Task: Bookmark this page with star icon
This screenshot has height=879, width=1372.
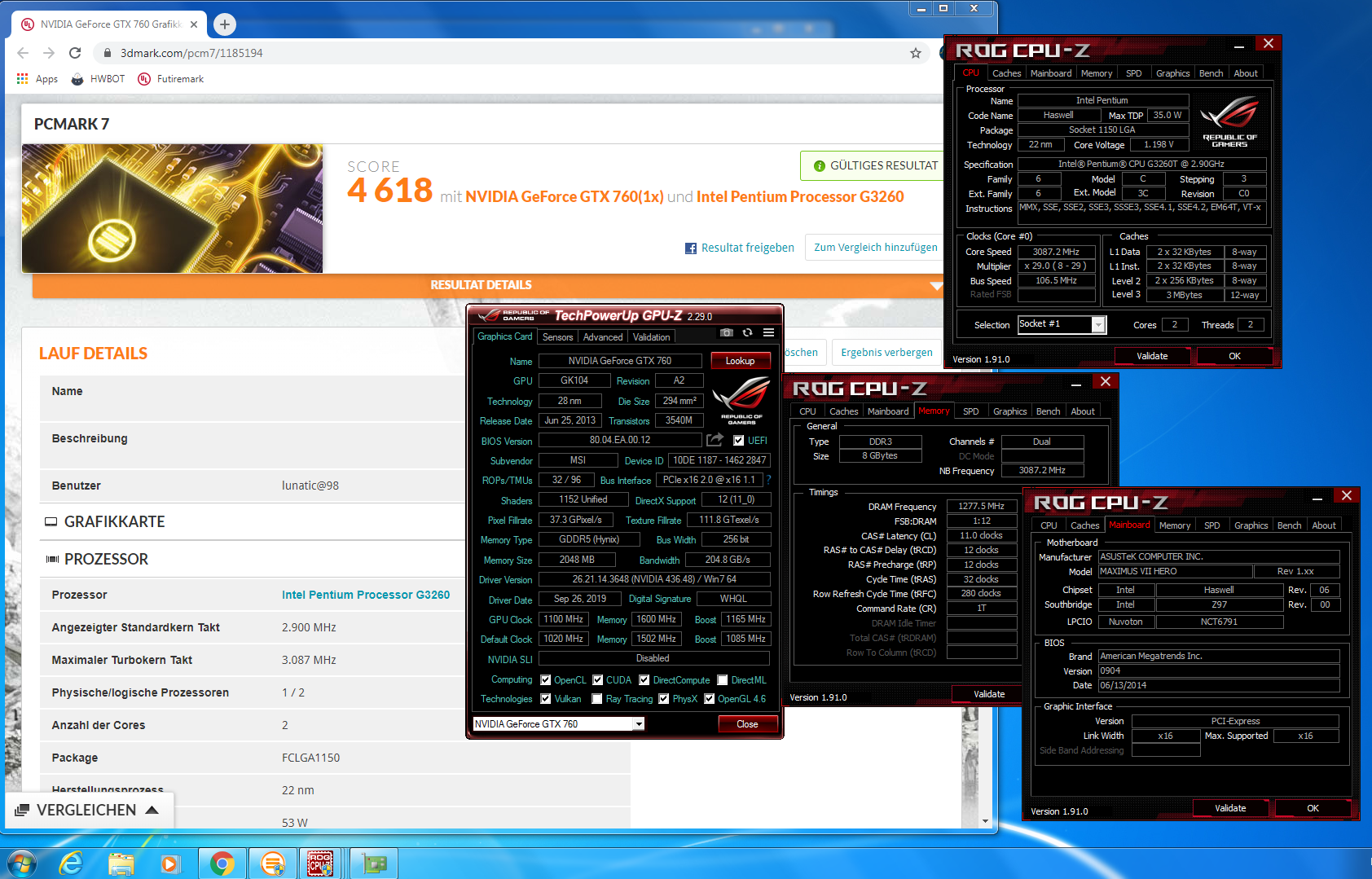Action: [x=916, y=53]
